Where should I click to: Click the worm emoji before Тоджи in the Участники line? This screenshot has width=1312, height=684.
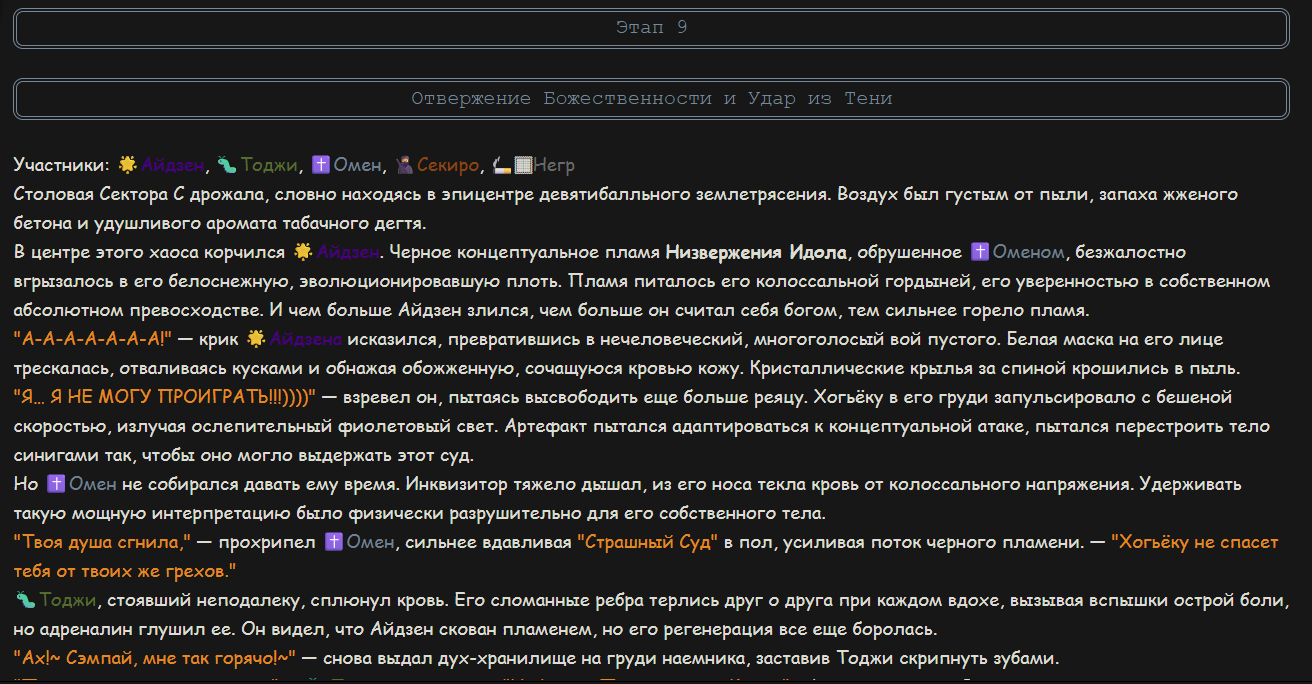227,165
